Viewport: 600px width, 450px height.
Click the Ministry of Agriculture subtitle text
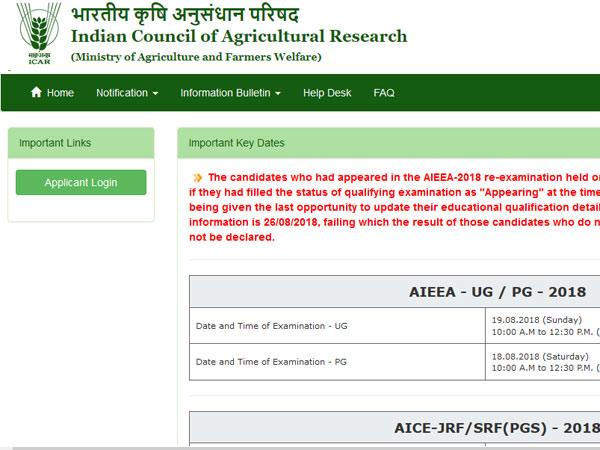[x=196, y=57]
